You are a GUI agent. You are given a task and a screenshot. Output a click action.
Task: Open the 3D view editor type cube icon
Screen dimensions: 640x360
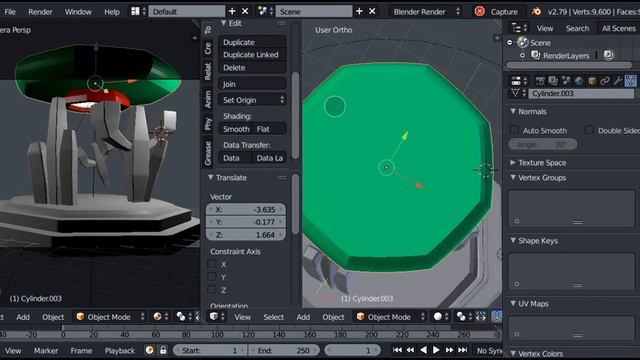217,317
